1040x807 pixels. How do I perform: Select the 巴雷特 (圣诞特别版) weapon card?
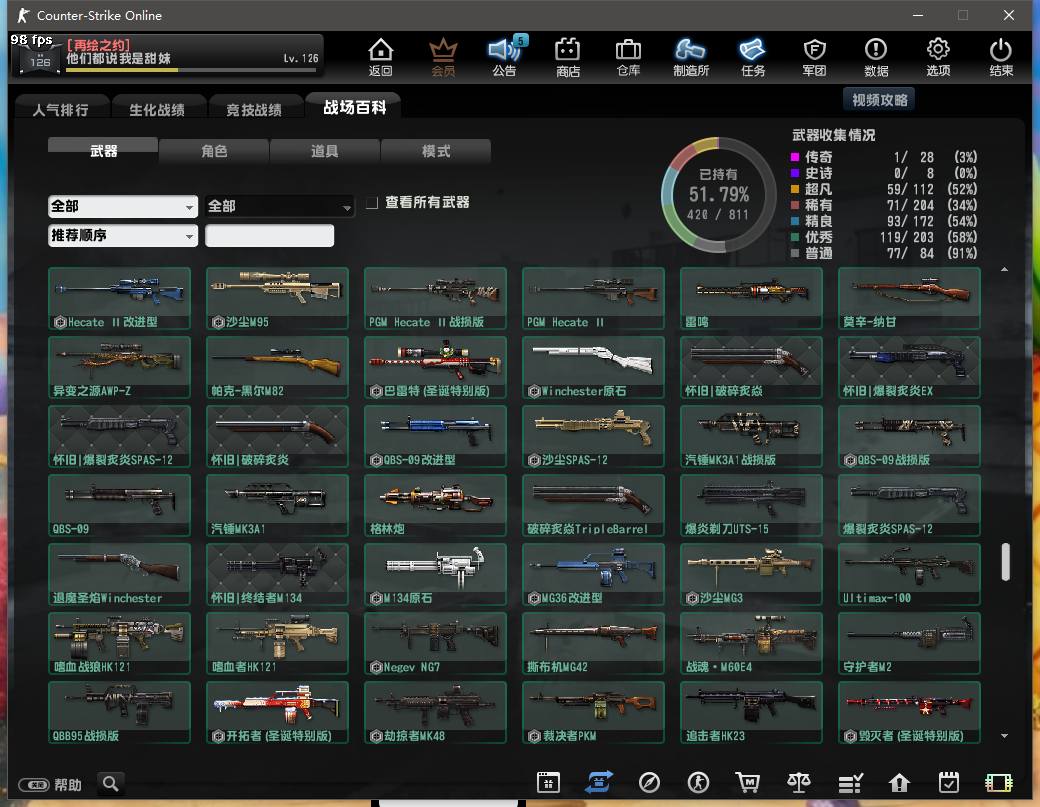(435, 367)
